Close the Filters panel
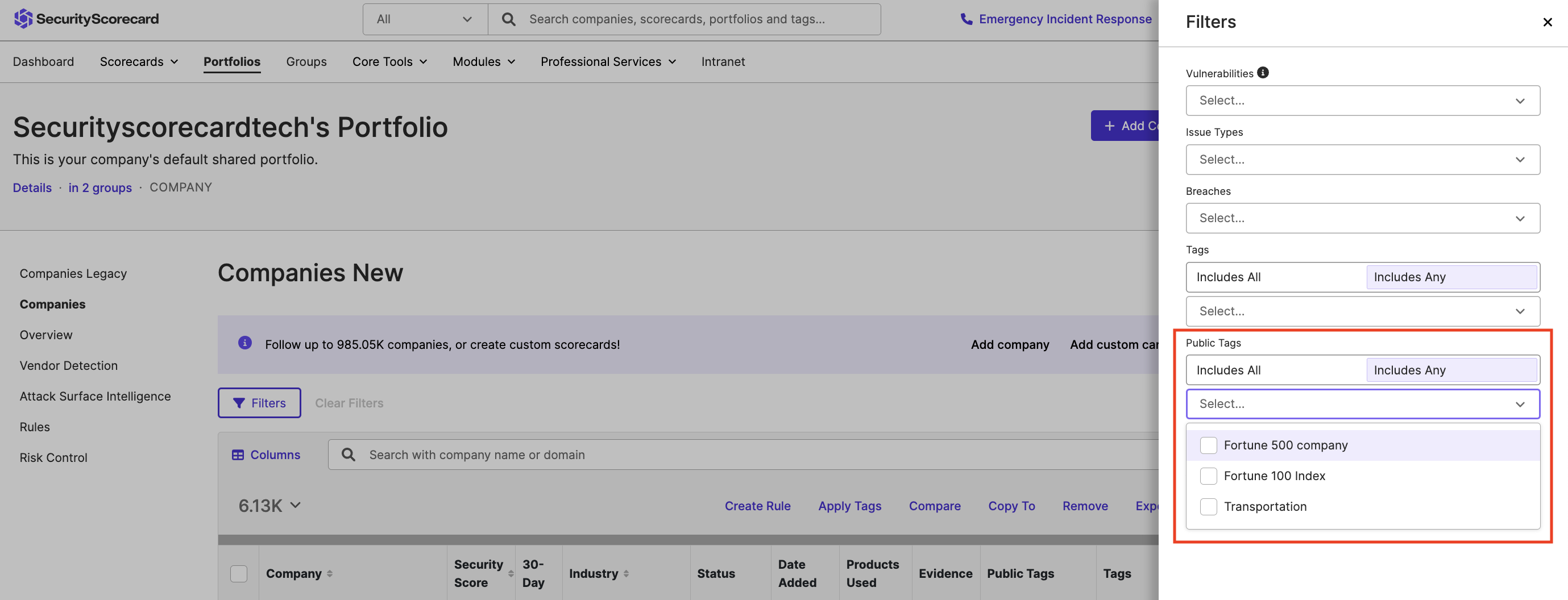1568x600 pixels. [1548, 22]
